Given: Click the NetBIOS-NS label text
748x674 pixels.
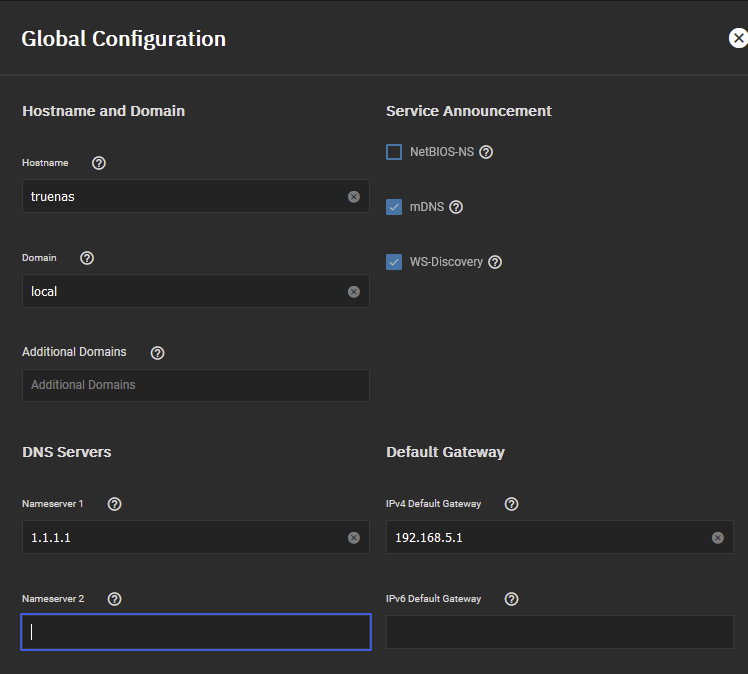Looking at the screenshot, I should pyautogui.click(x=442, y=152).
